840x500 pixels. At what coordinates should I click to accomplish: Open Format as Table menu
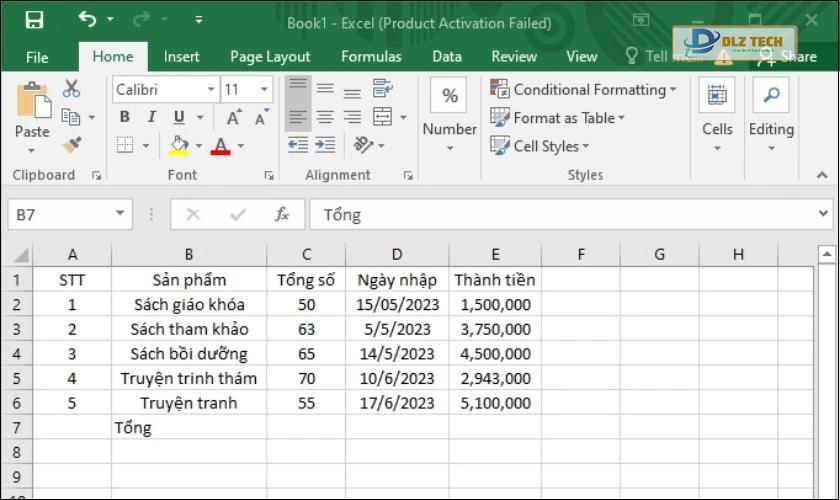tap(558, 118)
